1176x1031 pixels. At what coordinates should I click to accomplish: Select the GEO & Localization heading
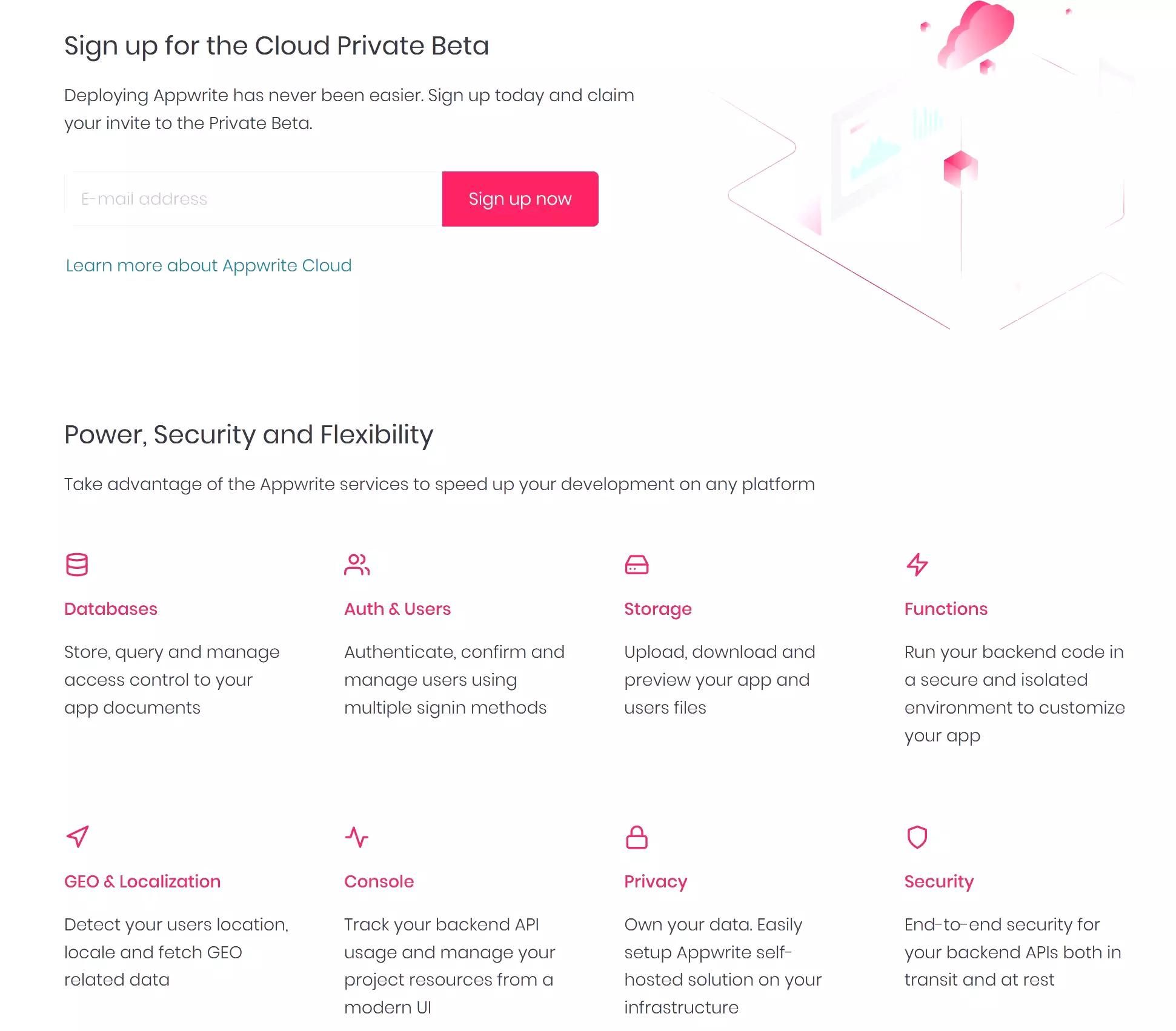click(142, 881)
